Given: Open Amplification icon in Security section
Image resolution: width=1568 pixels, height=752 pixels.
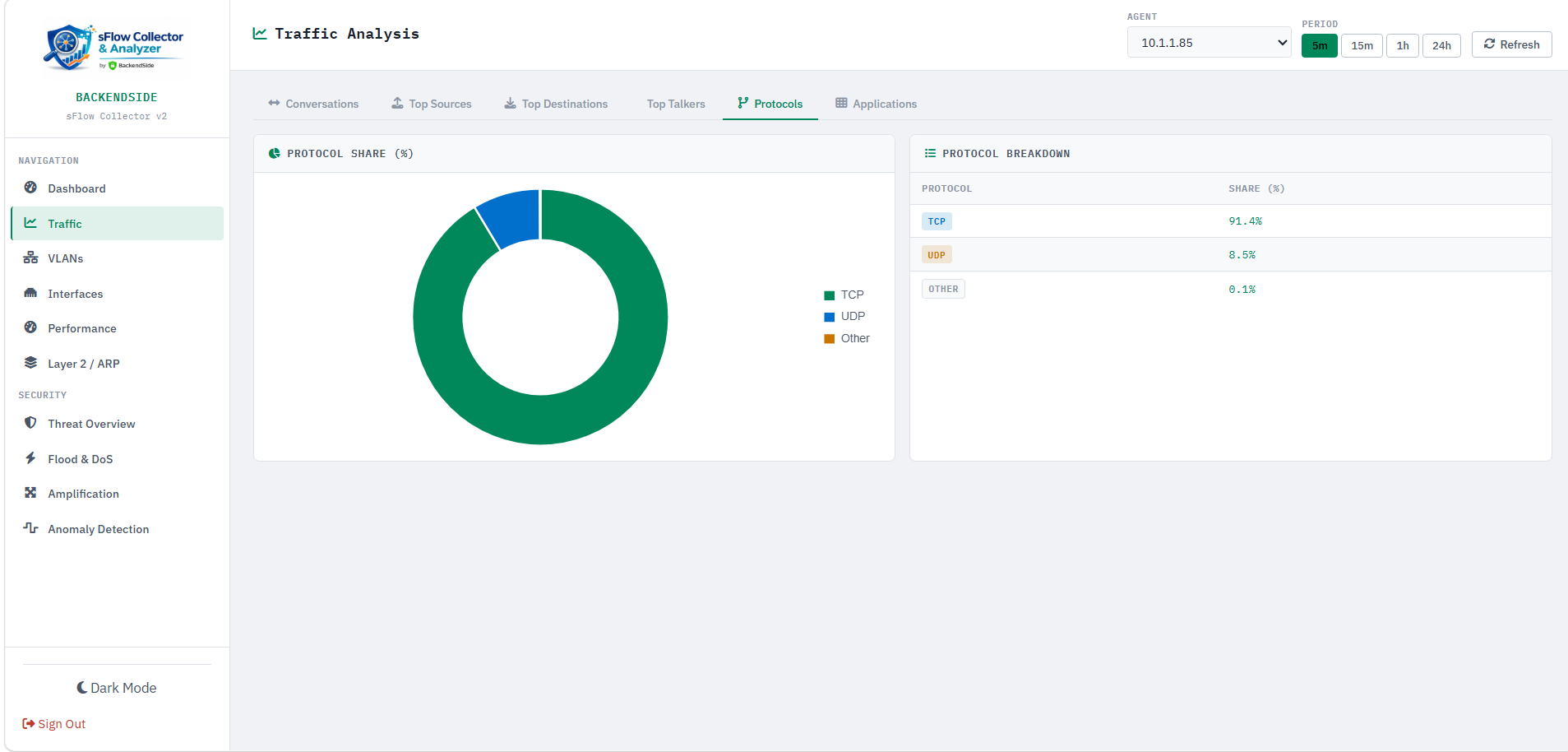Looking at the screenshot, I should [30, 493].
